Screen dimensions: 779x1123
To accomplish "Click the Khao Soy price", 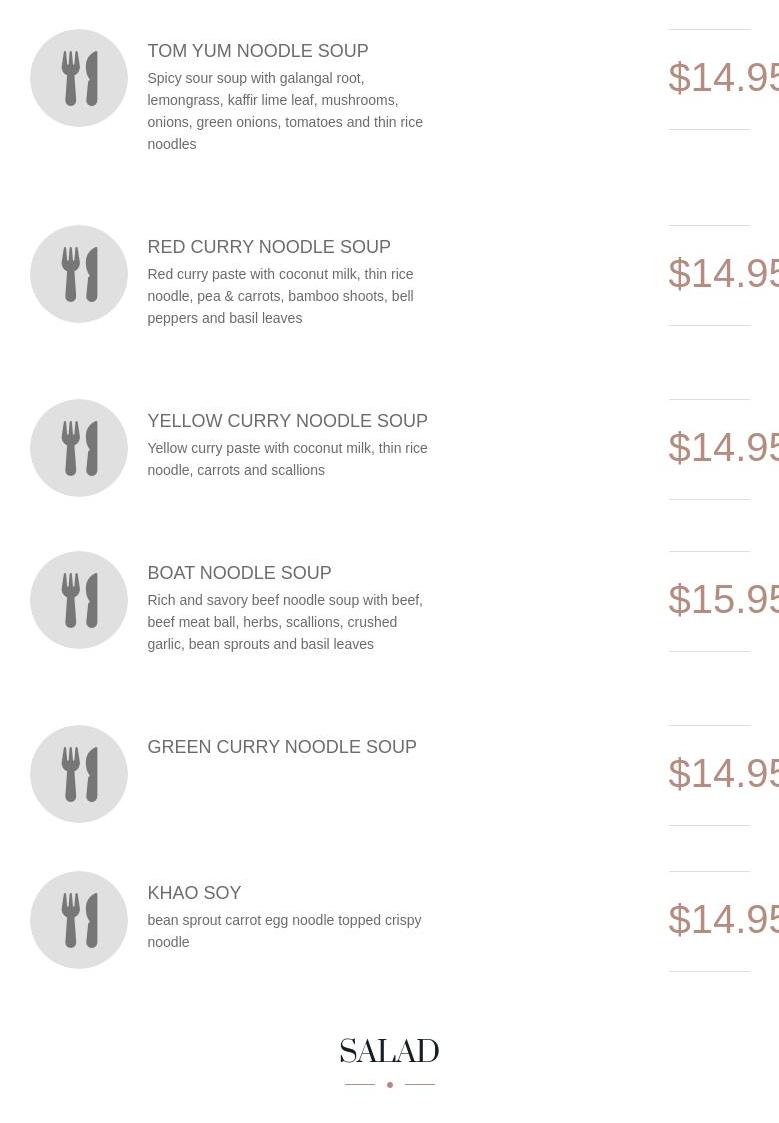I will coord(723,920).
